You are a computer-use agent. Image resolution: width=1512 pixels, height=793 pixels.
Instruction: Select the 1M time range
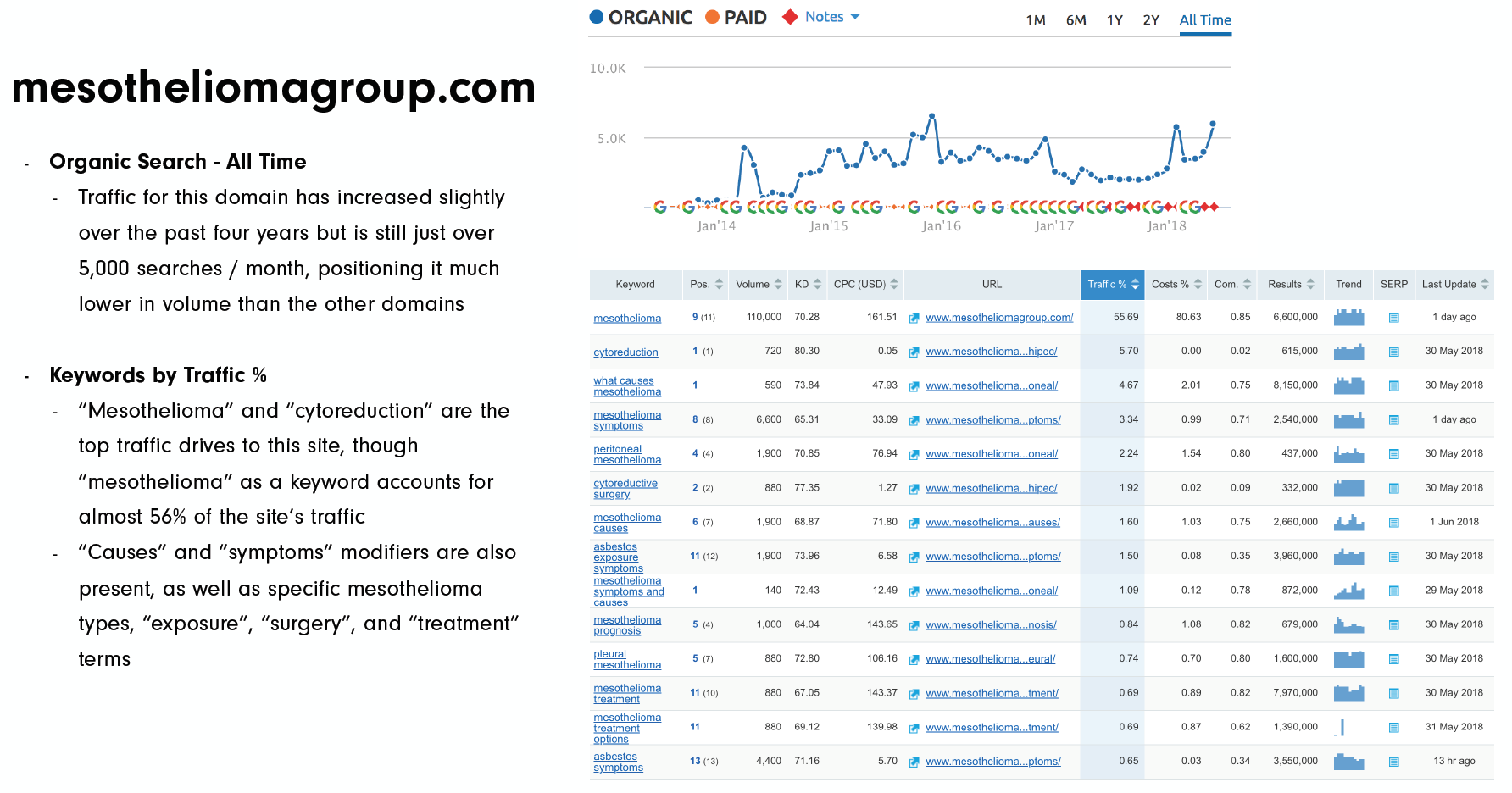click(1036, 20)
